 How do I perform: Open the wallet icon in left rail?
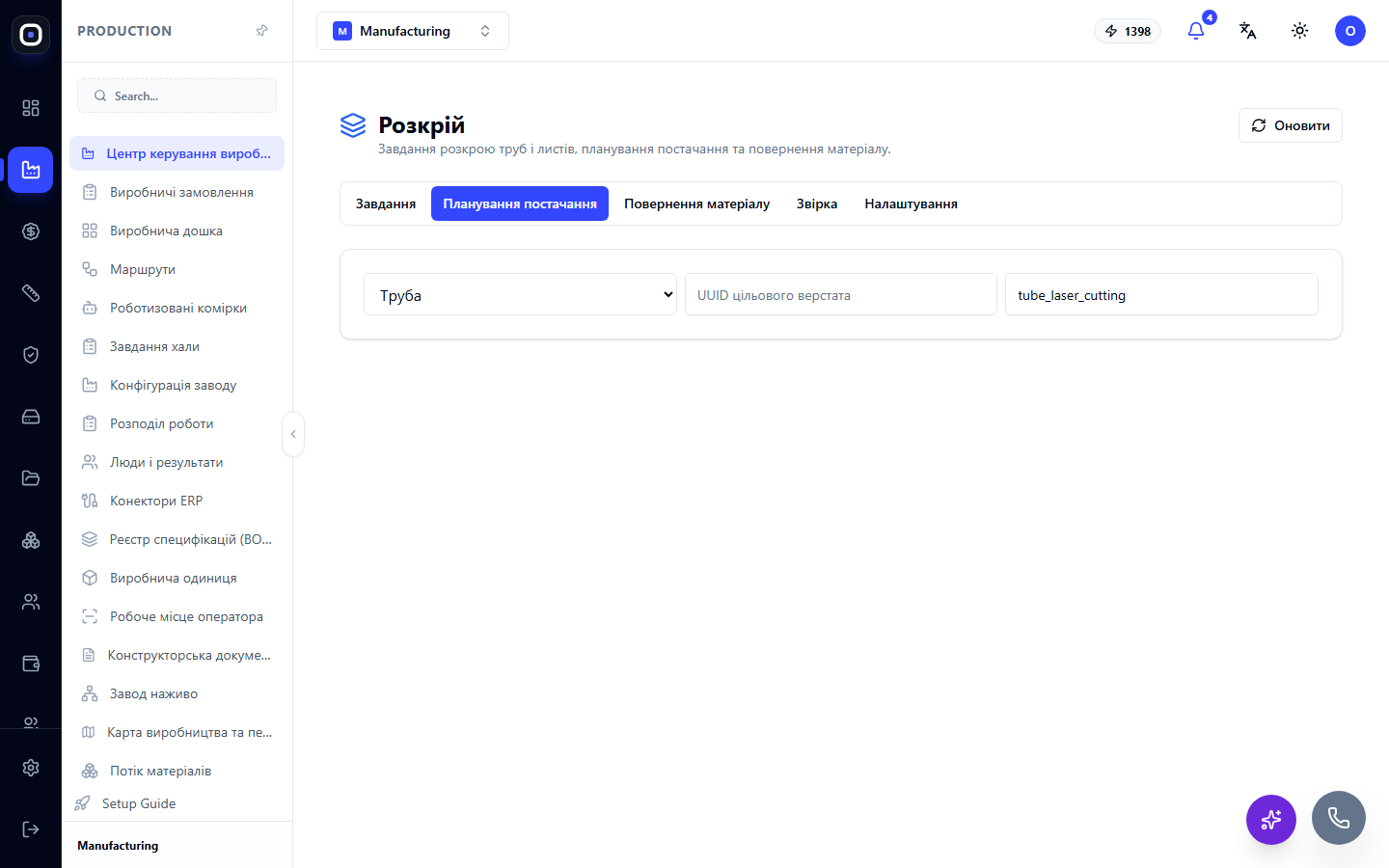point(31,664)
